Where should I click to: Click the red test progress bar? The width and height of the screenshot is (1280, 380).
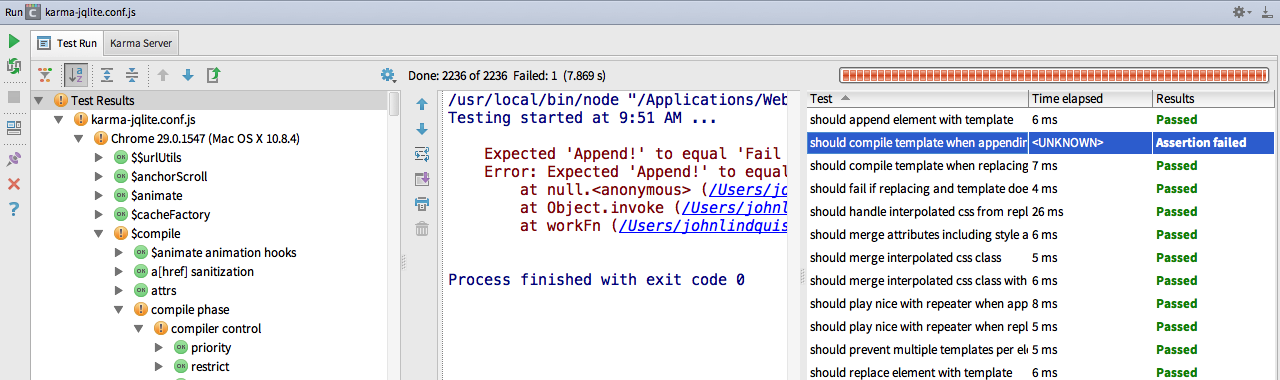coord(1055,75)
